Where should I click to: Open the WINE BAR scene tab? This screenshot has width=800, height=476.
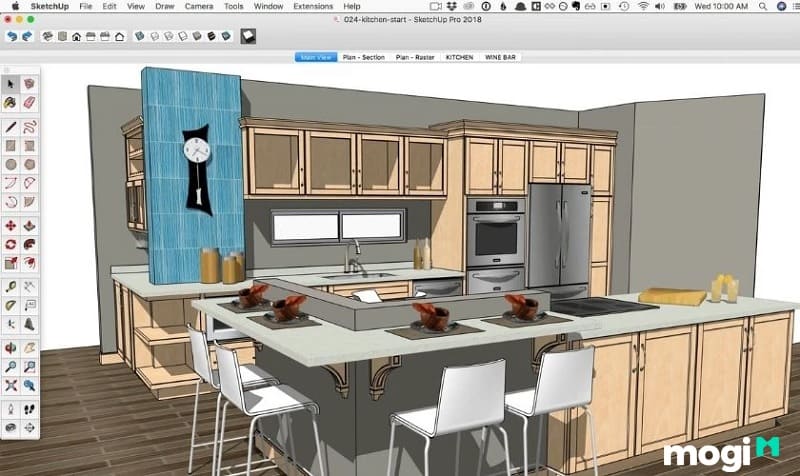[x=500, y=57]
